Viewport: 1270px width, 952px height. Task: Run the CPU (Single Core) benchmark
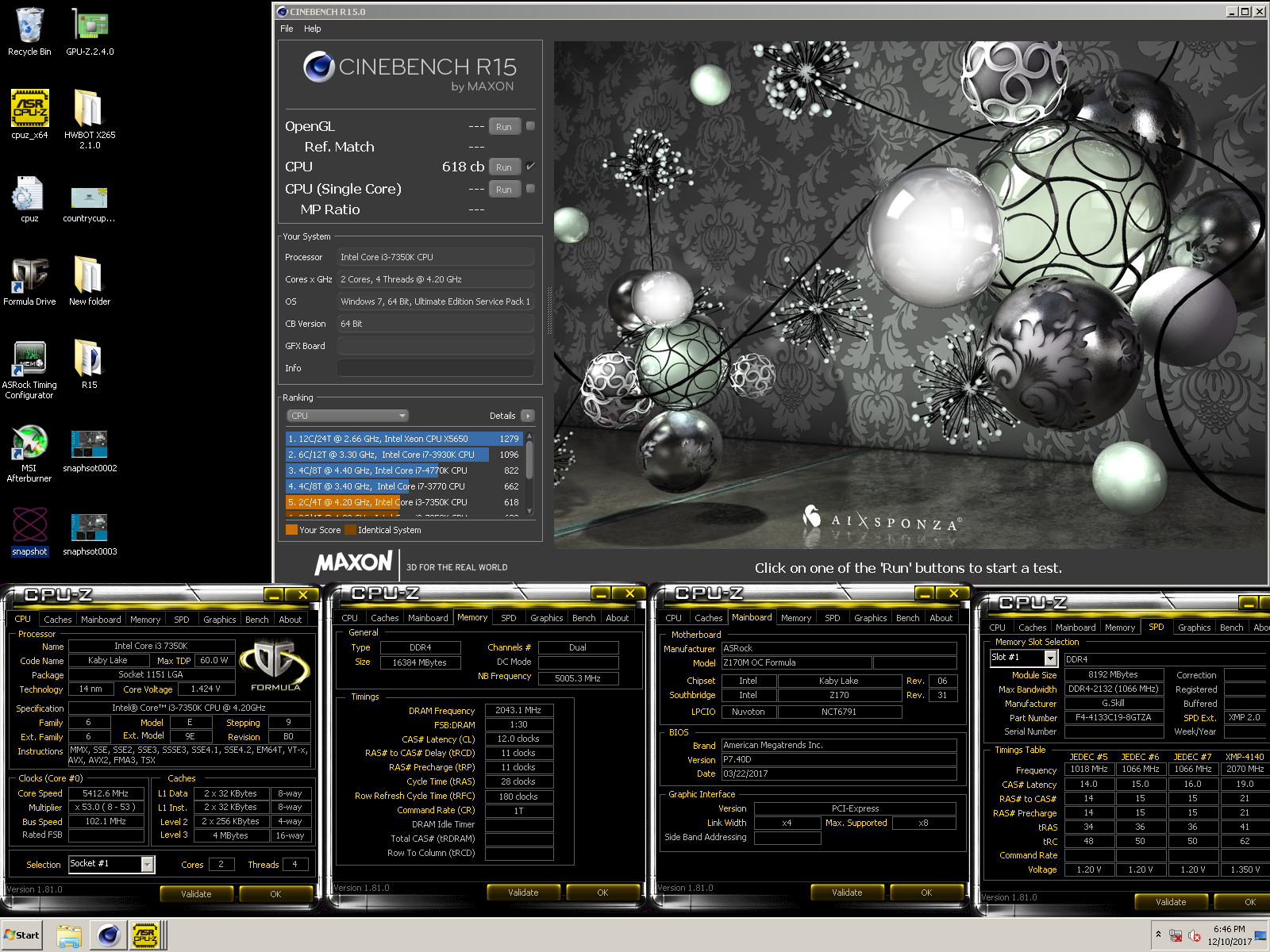pos(504,190)
